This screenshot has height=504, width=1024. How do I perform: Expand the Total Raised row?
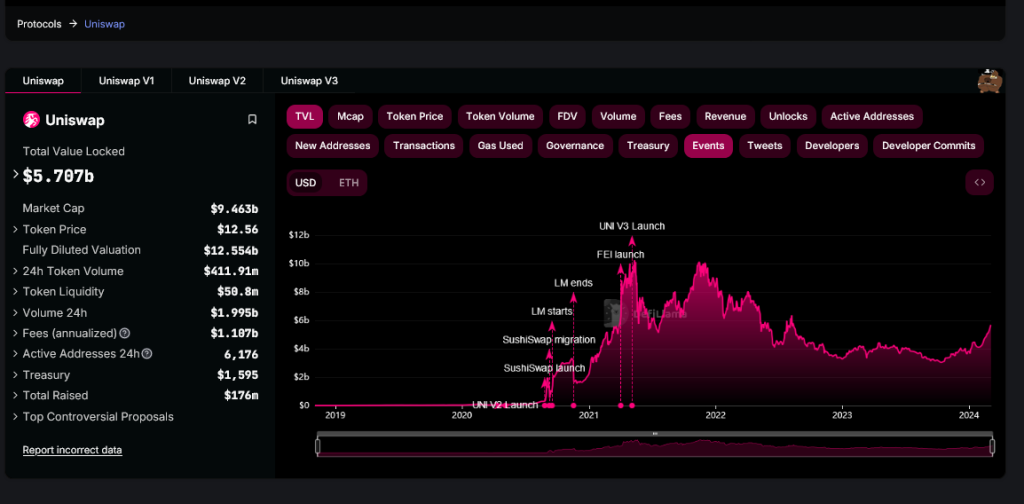click(x=15, y=396)
